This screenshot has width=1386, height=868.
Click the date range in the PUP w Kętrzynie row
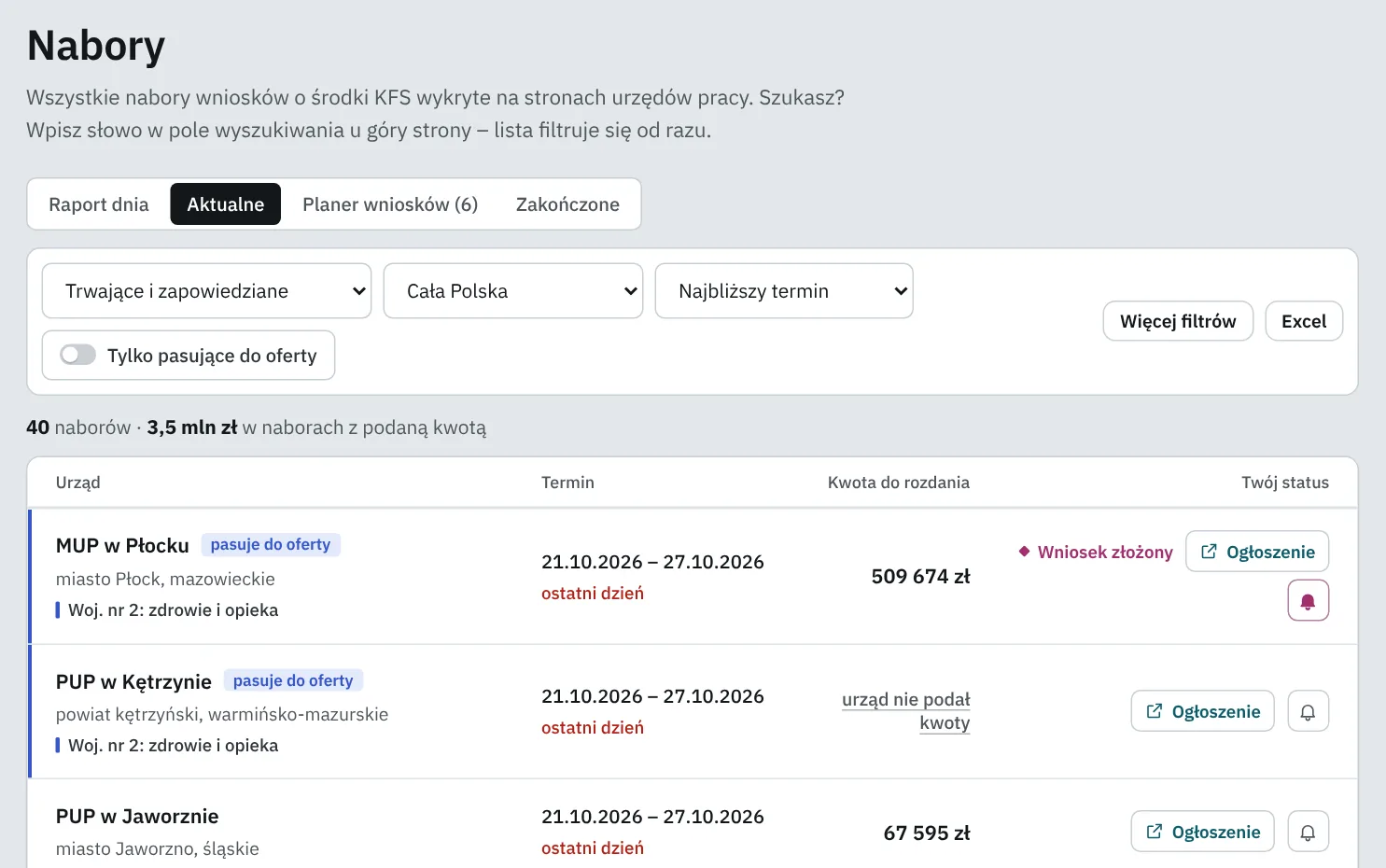(x=652, y=697)
